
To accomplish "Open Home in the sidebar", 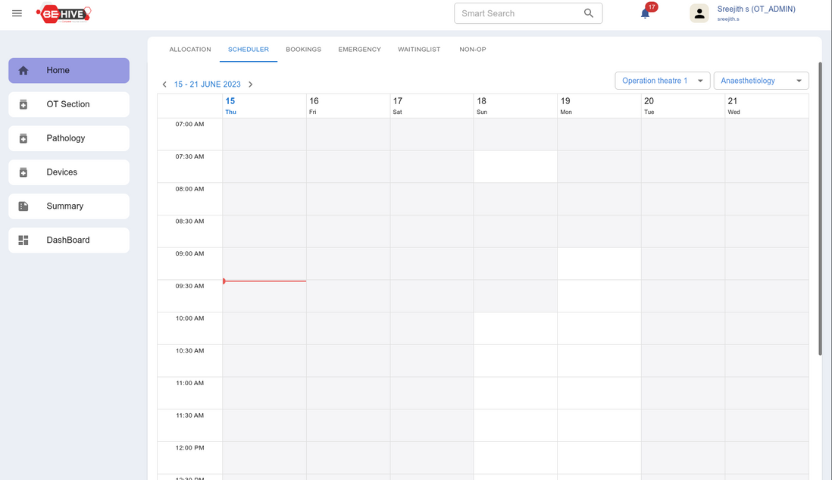I will point(69,71).
